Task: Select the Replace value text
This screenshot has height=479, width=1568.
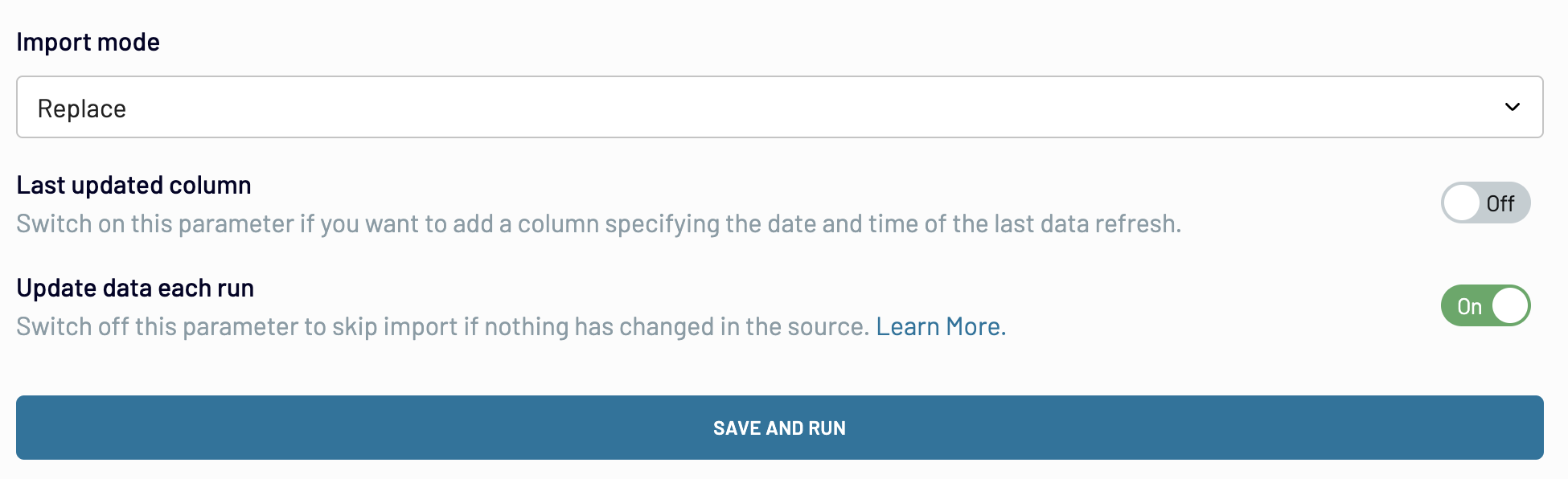Action: [x=82, y=108]
